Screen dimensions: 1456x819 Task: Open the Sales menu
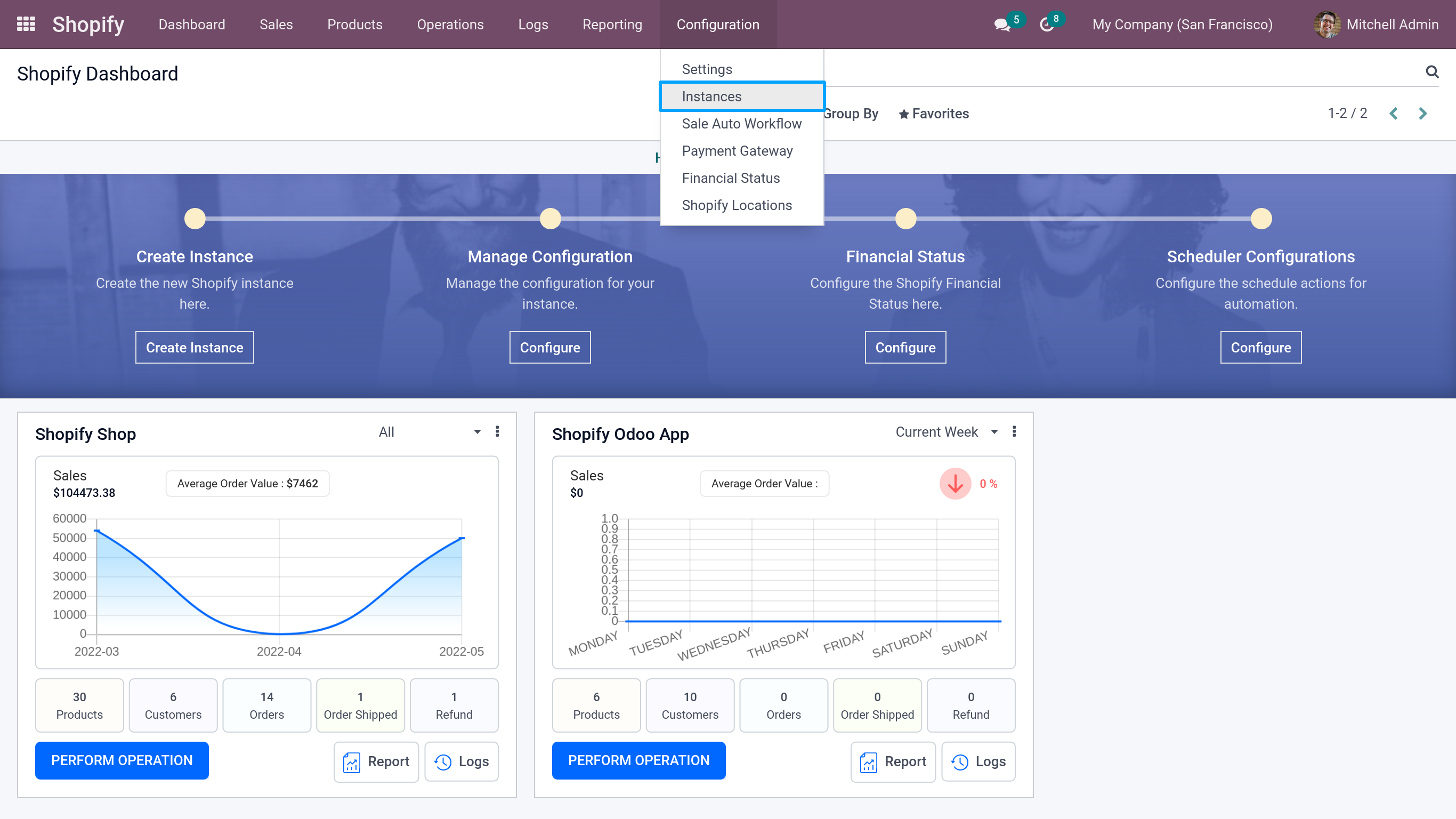(x=277, y=25)
